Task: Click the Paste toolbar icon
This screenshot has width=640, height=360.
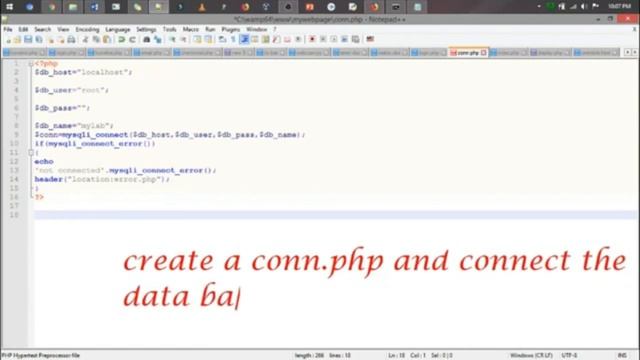Action: (107, 40)
